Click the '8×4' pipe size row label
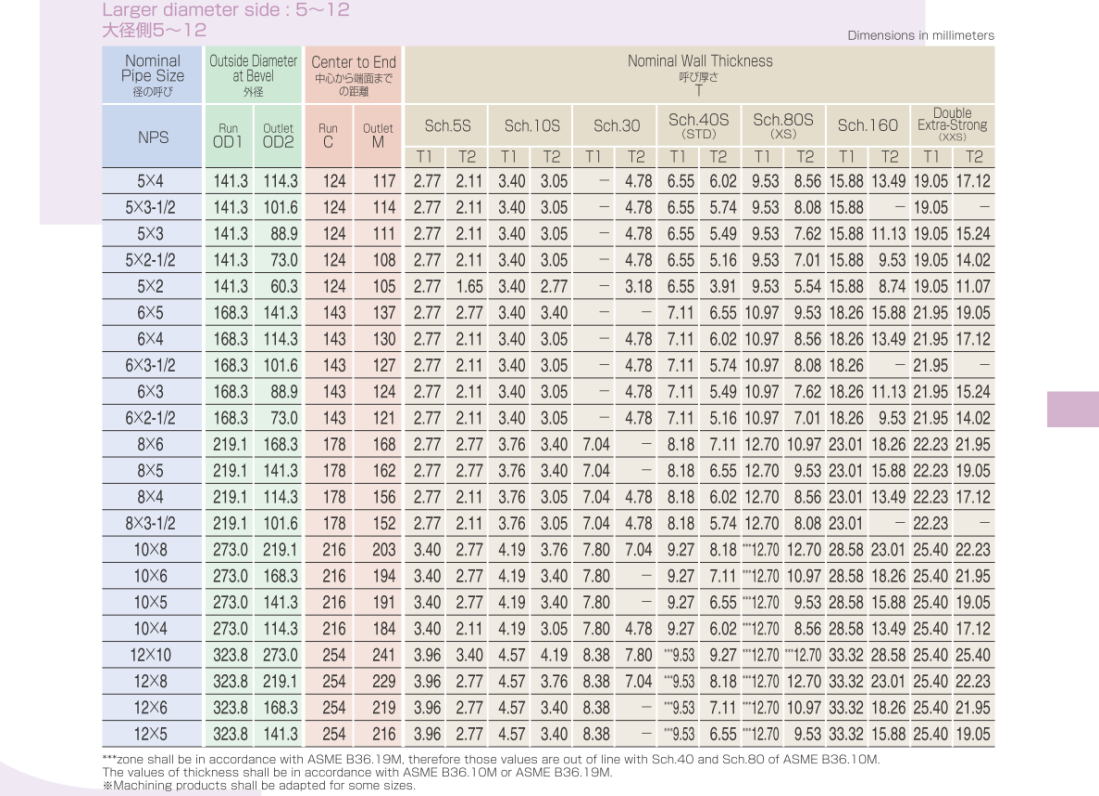This screenshot has height=796, width=1099. point(150,498)
